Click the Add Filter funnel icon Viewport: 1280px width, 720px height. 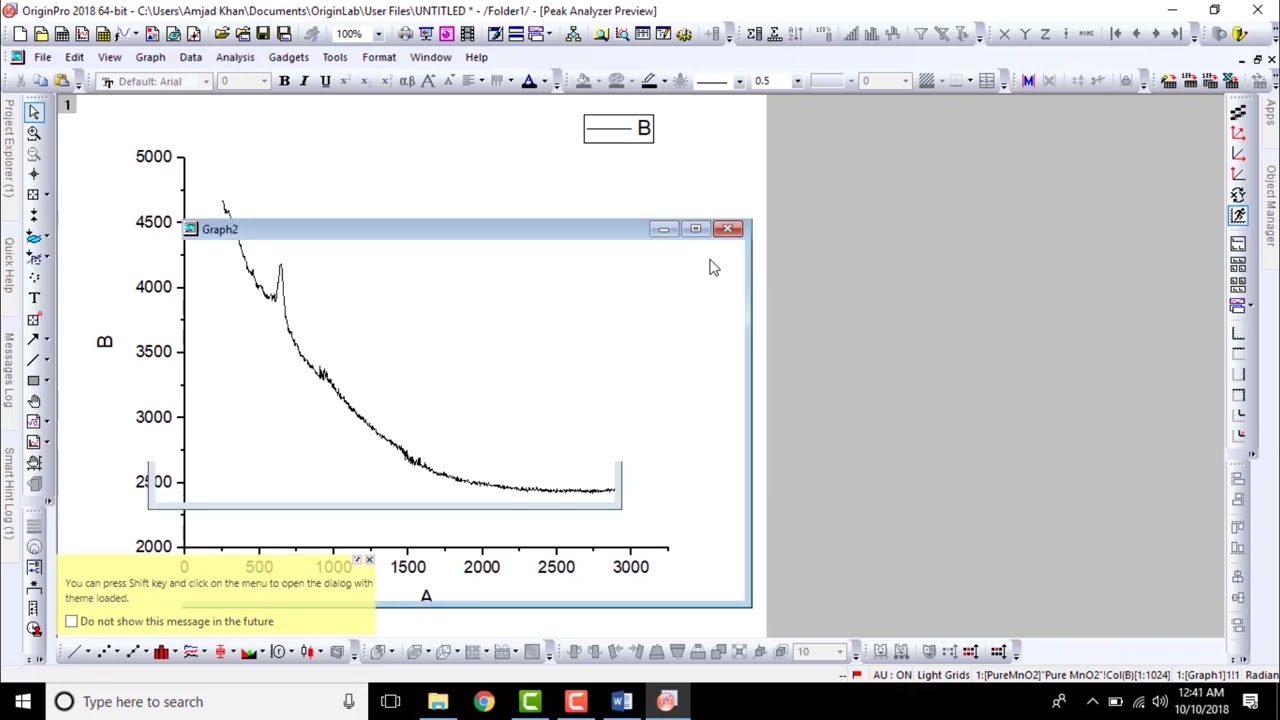[x=921, y=34]
